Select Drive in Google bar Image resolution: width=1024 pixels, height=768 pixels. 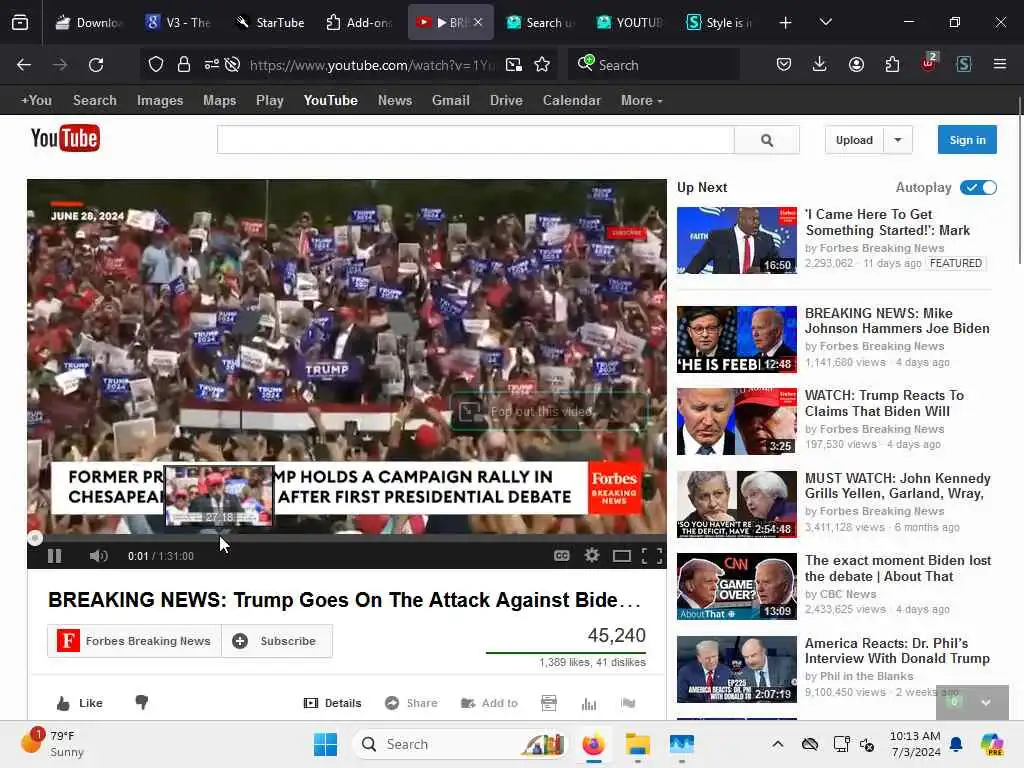click(506, 101)
